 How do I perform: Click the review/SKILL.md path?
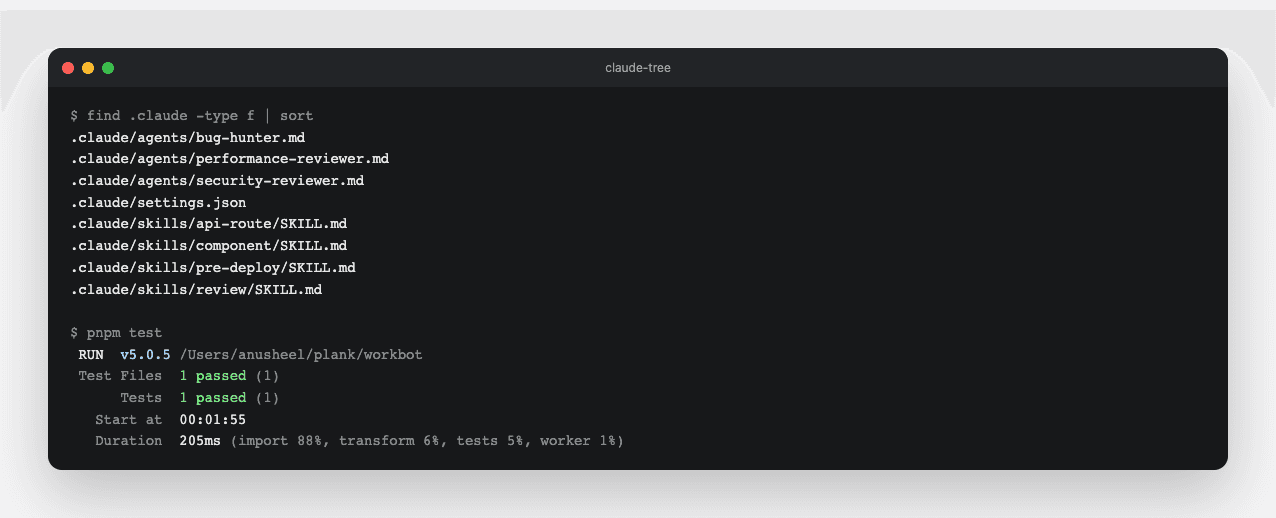196,290
